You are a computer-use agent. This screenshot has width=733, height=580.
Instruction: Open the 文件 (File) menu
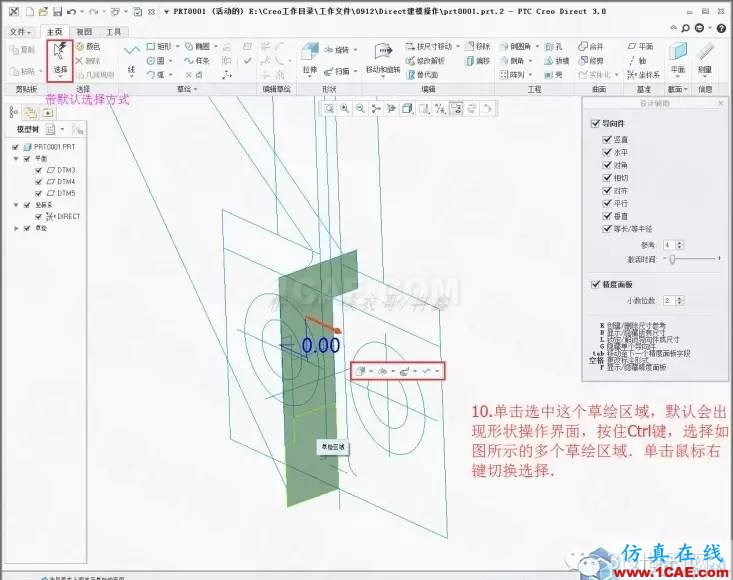pyautogui.click(x=21, y=32)
